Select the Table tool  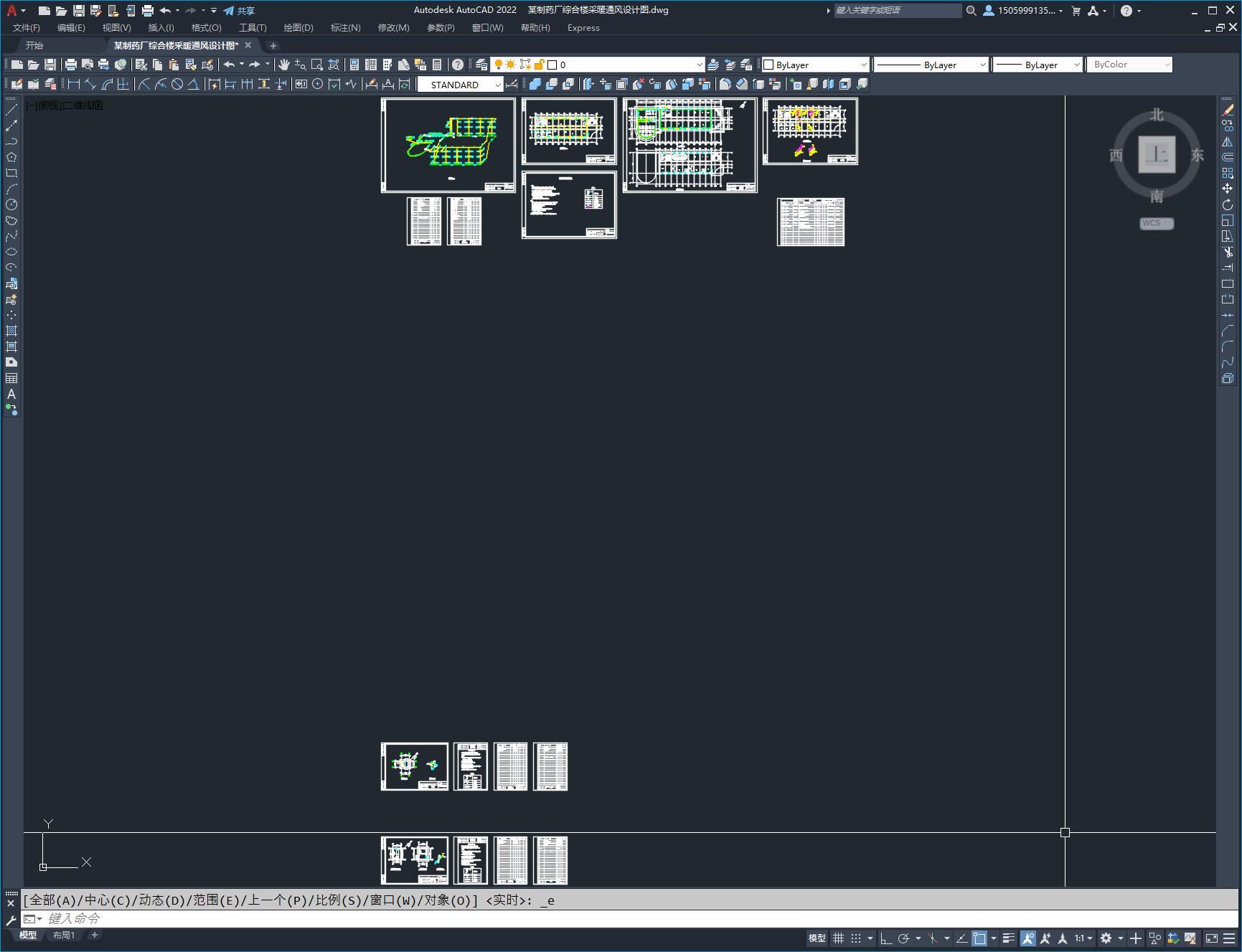click(11, 378)
